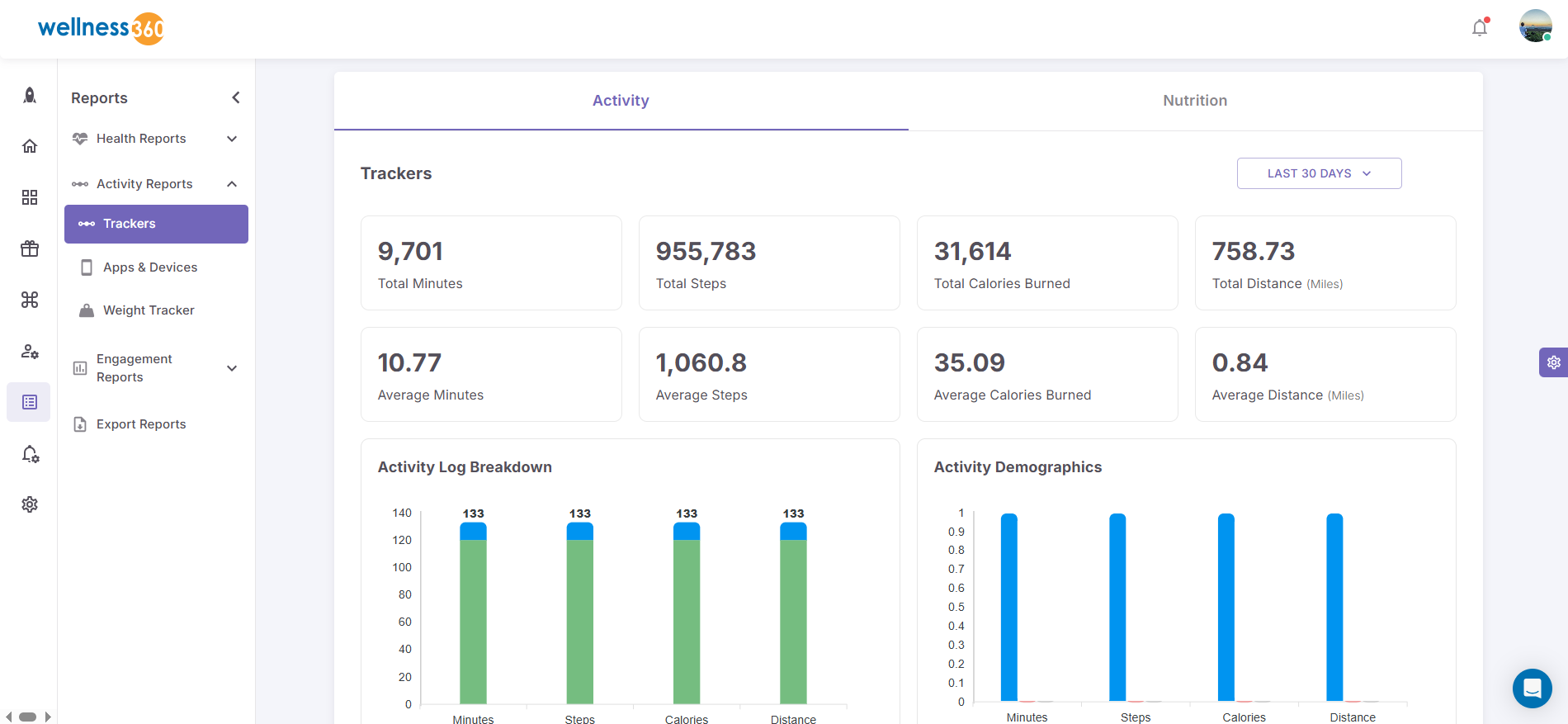Expand the Health Reports section
The image size is (1568, 724).
tap(232, 139)
